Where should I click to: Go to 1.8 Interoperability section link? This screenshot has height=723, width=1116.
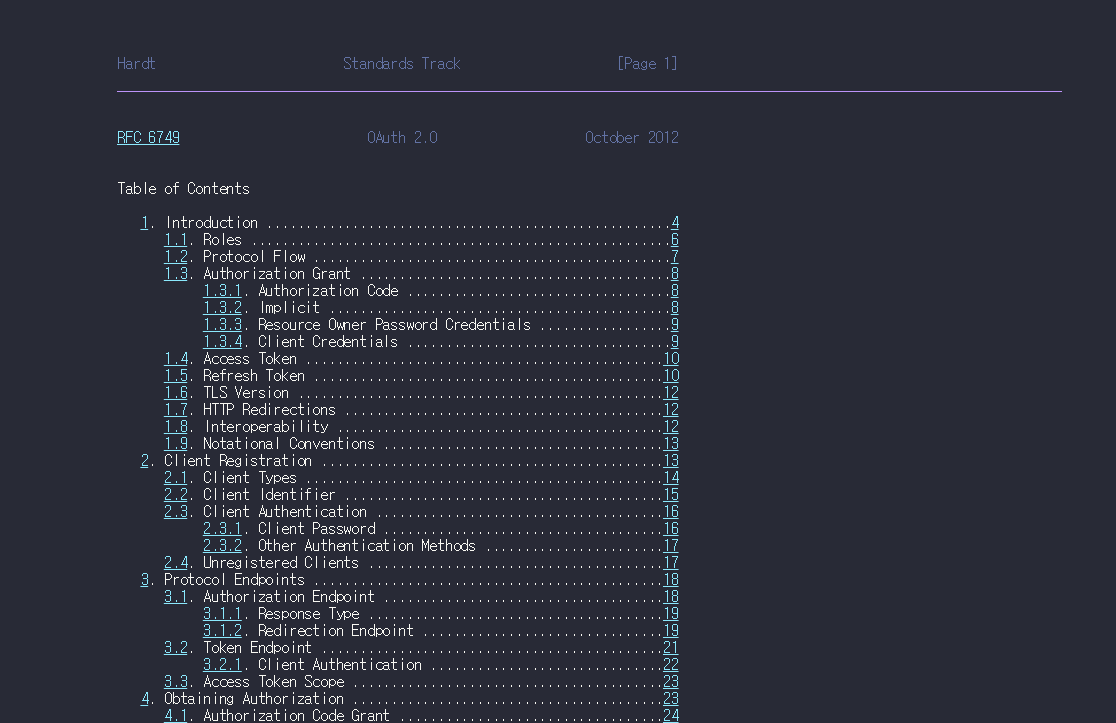(176, 427)
